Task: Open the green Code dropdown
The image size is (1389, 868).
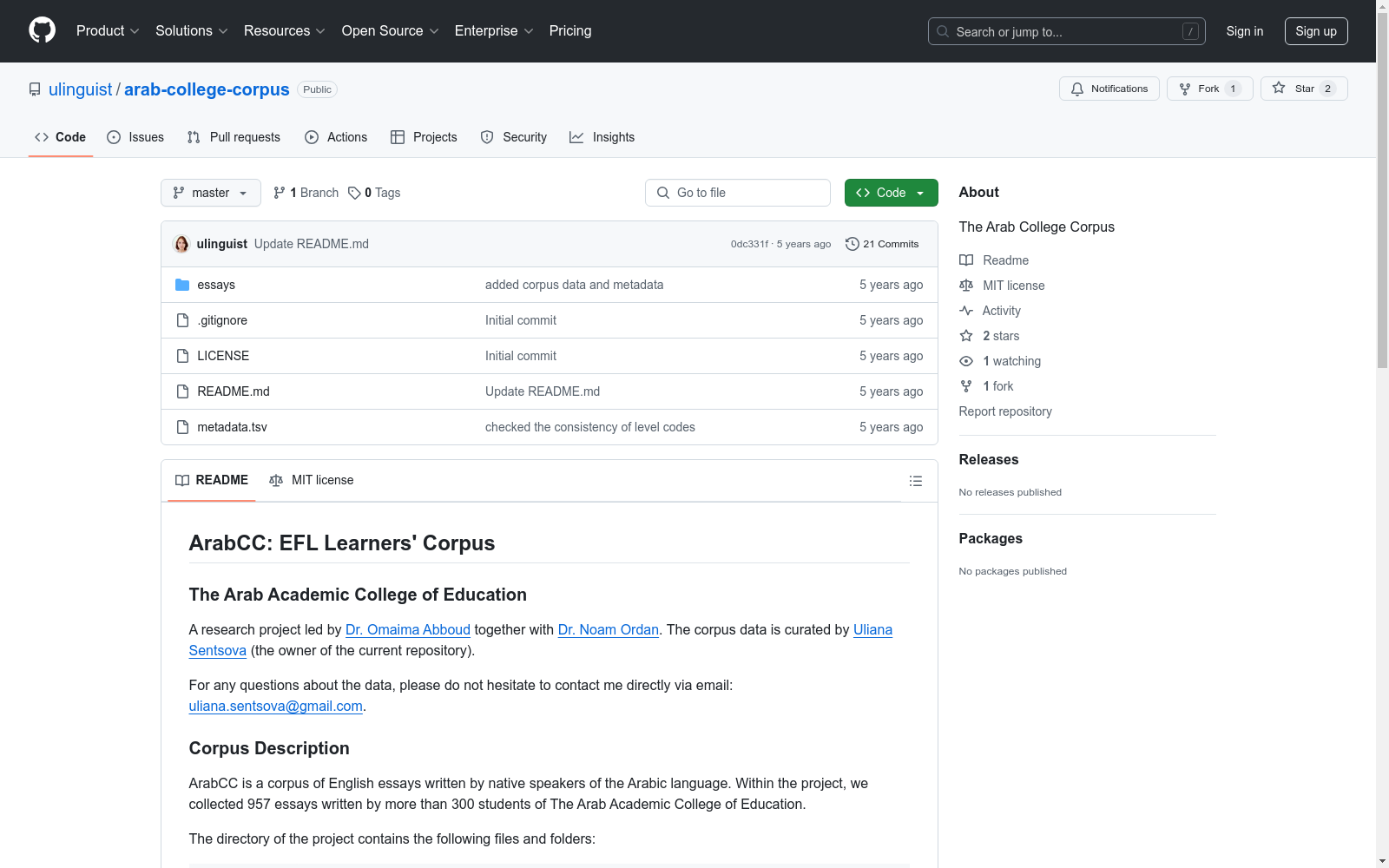Action: tap(891, 193)
